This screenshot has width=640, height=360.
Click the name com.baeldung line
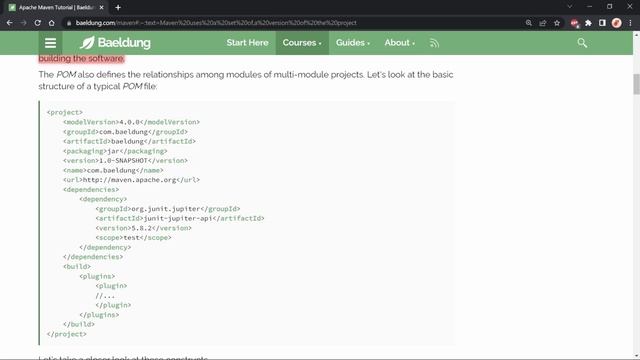tap(113, 170)
